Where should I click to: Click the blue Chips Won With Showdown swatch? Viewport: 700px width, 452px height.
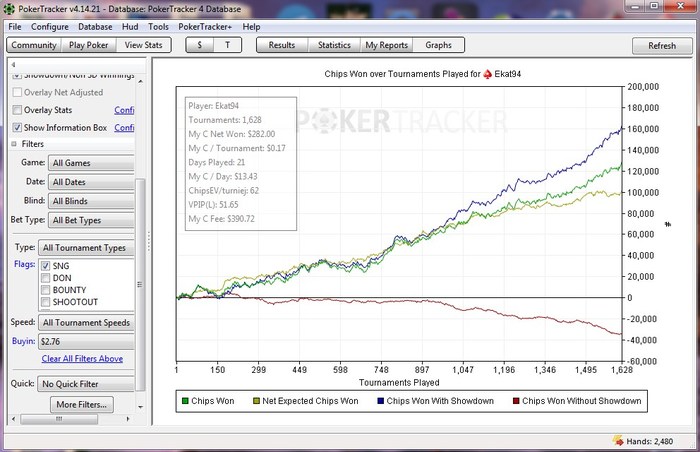point(380,401)
